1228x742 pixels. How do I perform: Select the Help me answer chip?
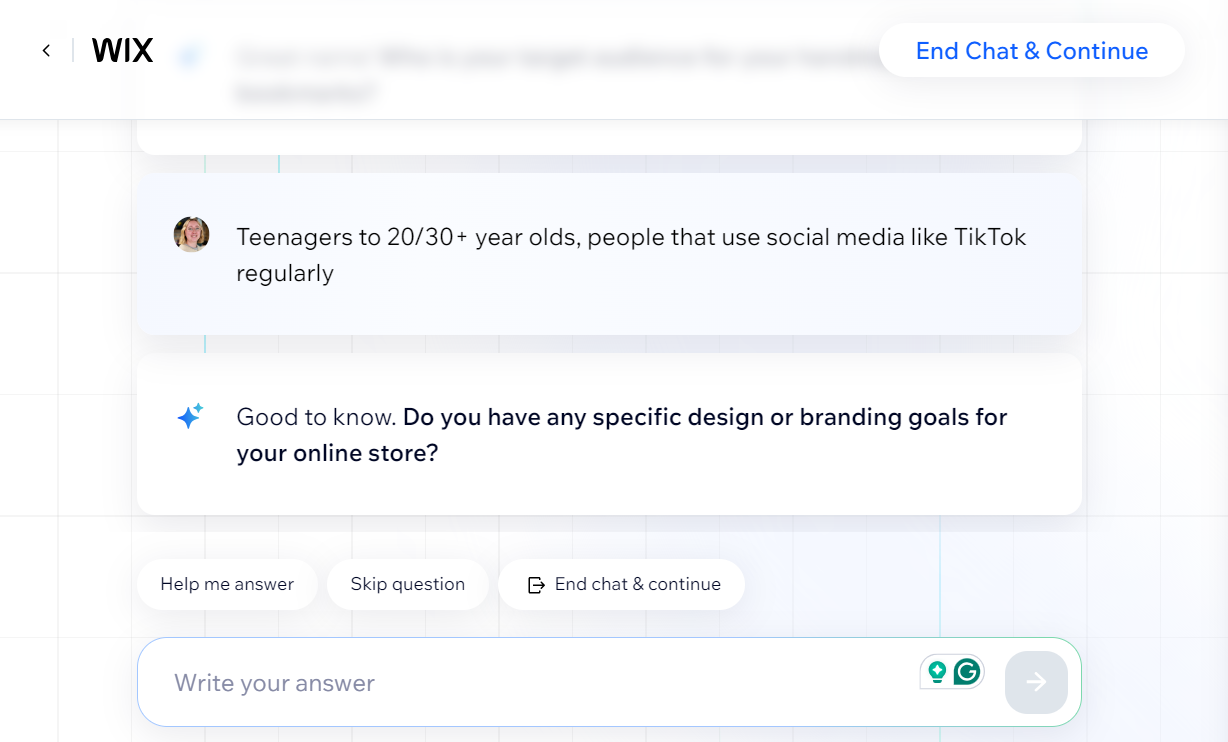pos(226,584)
